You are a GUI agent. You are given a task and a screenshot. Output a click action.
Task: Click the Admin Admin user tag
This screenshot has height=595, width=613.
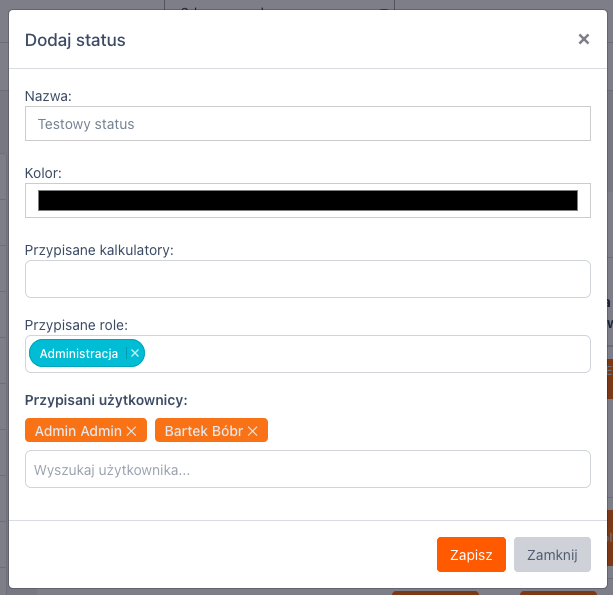tap(79, 431)
